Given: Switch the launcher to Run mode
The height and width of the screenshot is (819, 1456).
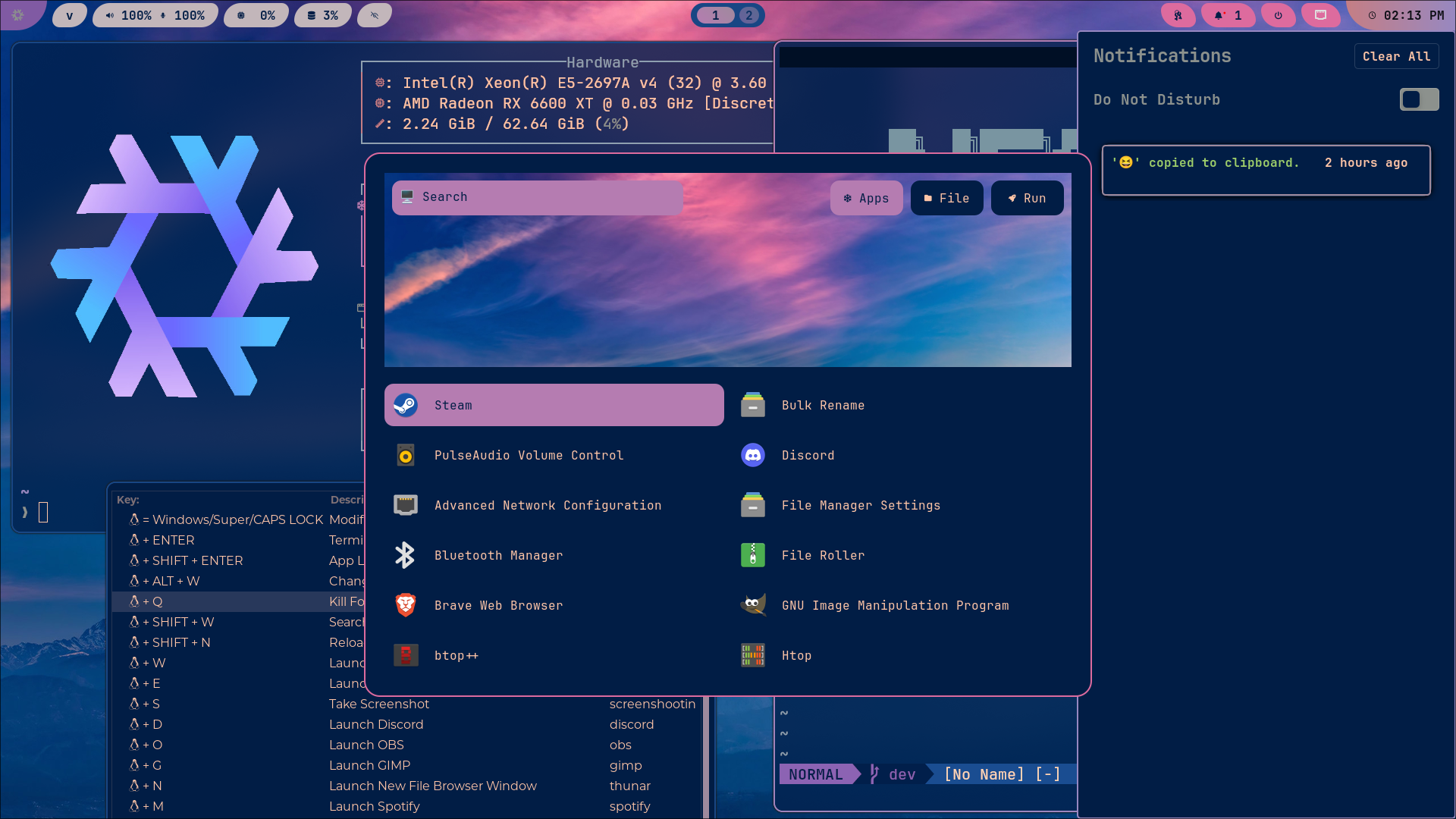Looking at the screenshot, I should [1027, 198].
